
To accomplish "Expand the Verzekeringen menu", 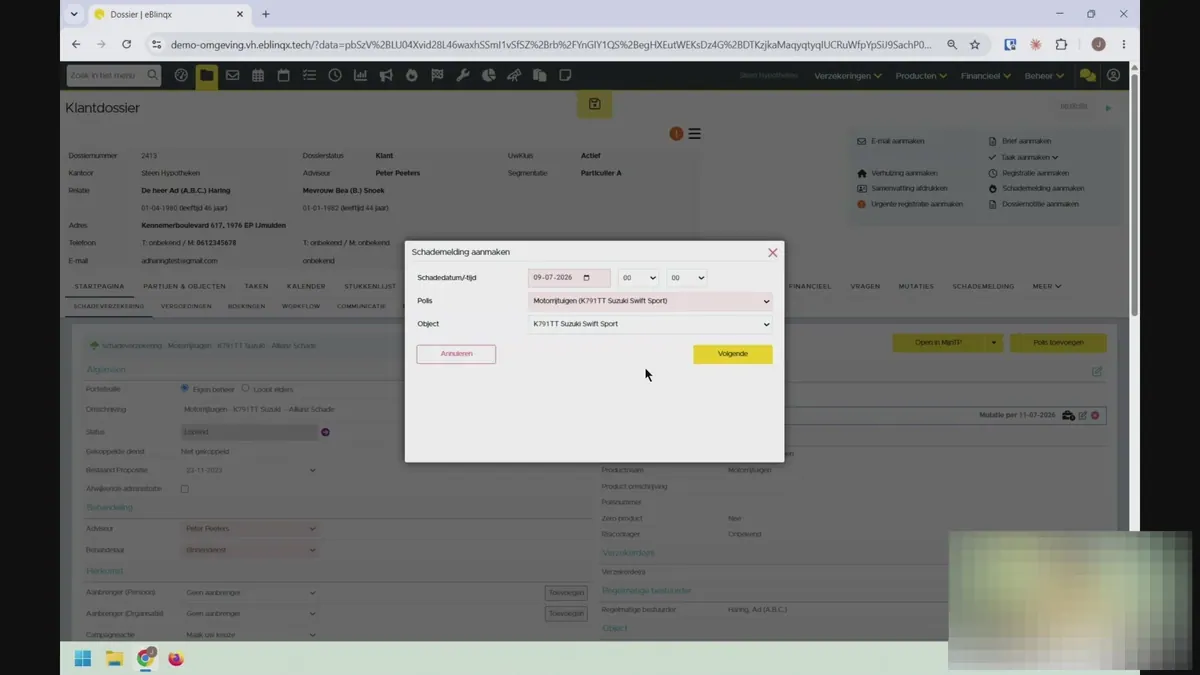I will [x=848, y=76].
